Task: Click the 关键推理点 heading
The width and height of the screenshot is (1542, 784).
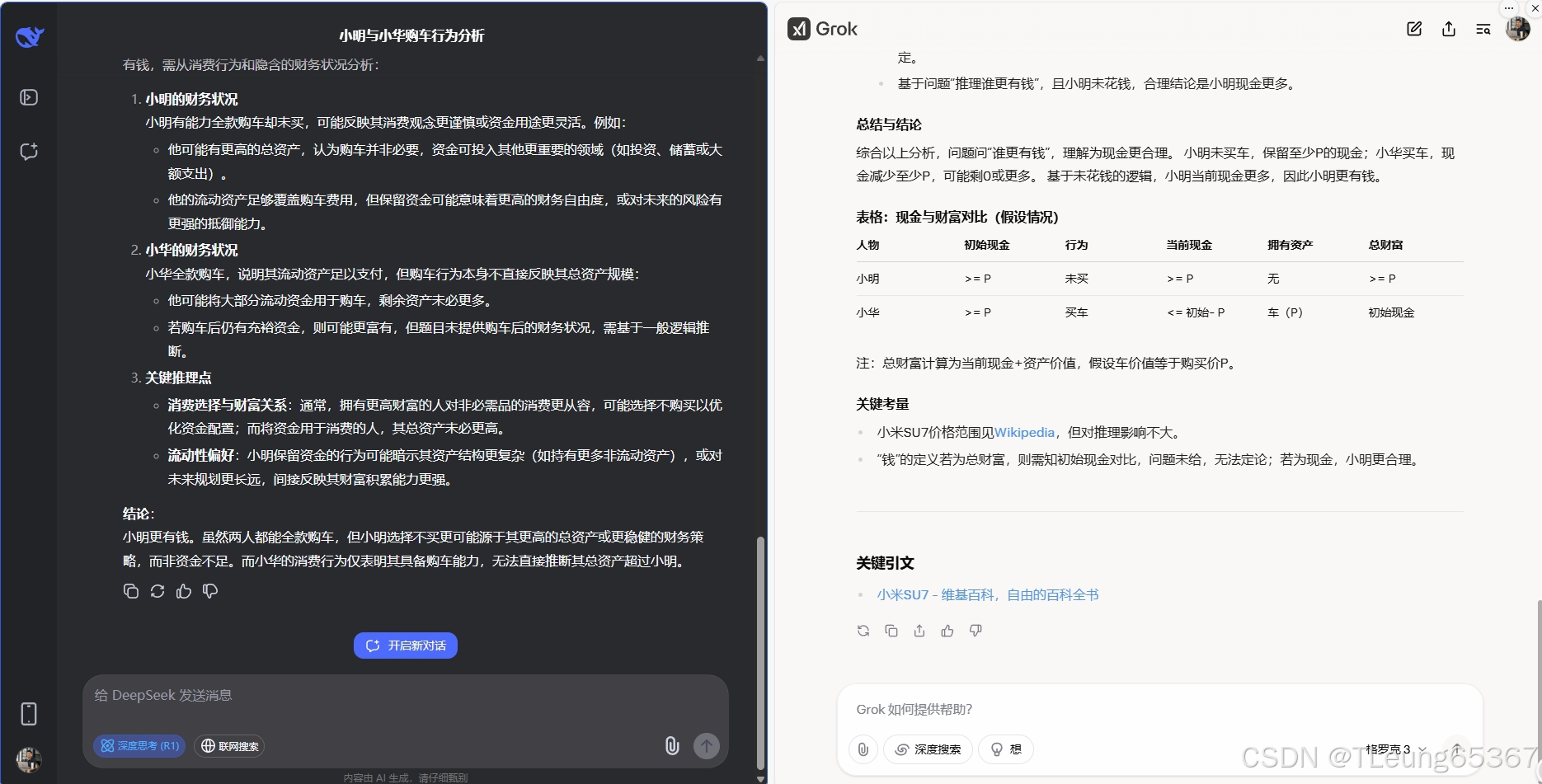Action: [x=178, y=378]
